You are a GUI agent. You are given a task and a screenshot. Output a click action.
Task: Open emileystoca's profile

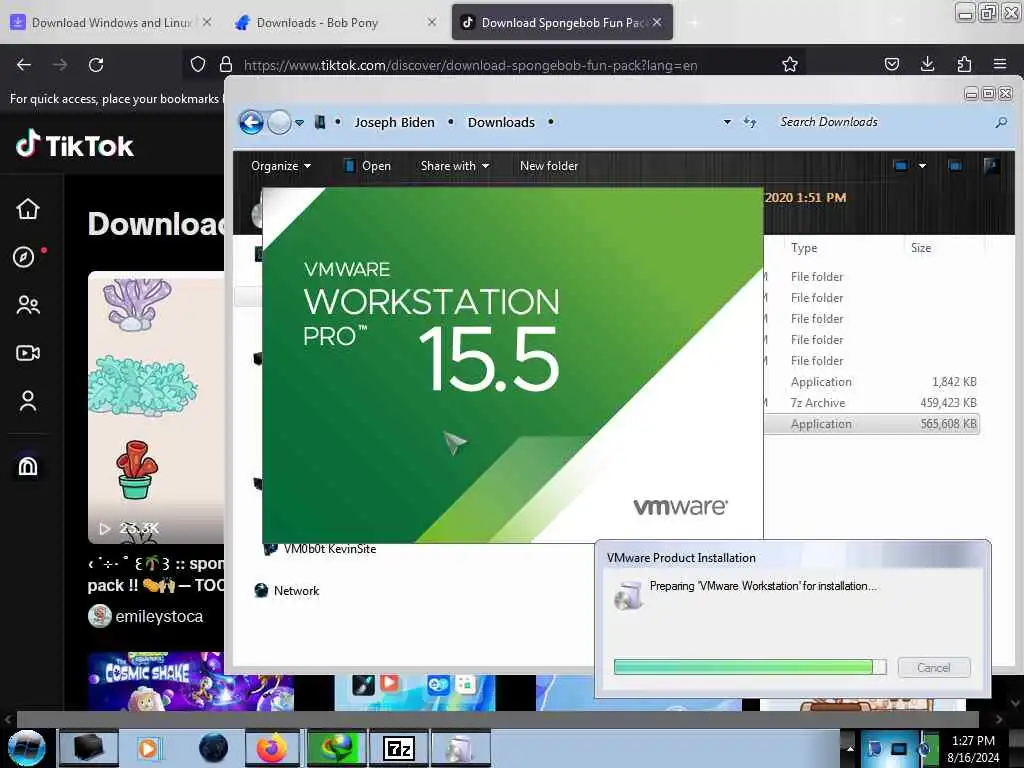pyautogui.click(x=159, y=616)
